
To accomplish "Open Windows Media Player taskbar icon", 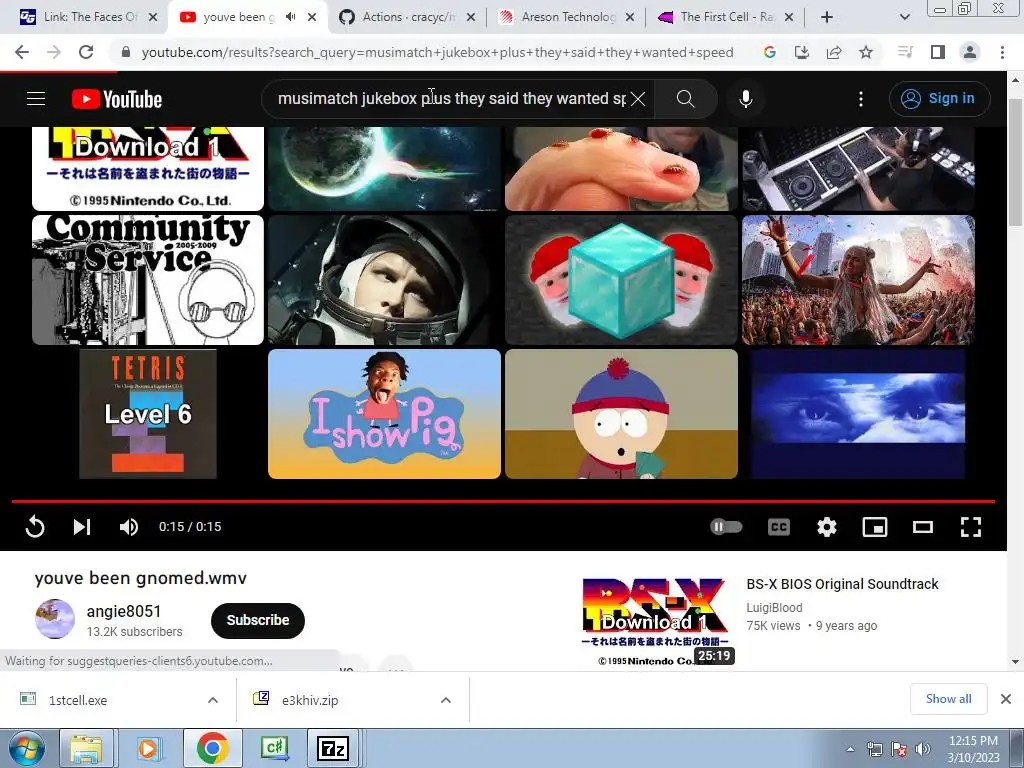I will 148,748.
